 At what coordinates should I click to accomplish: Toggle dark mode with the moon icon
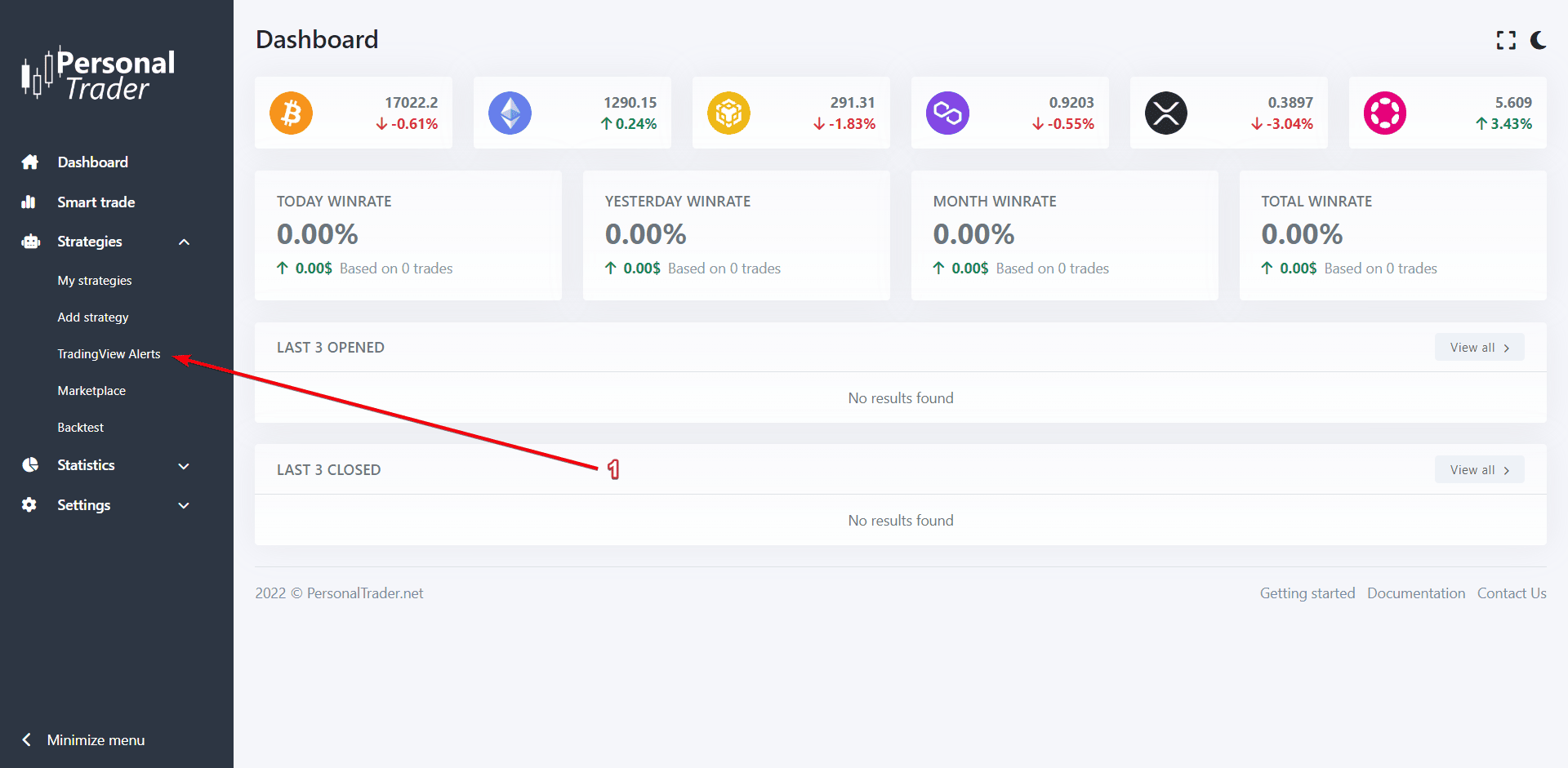click(1539, 40)
